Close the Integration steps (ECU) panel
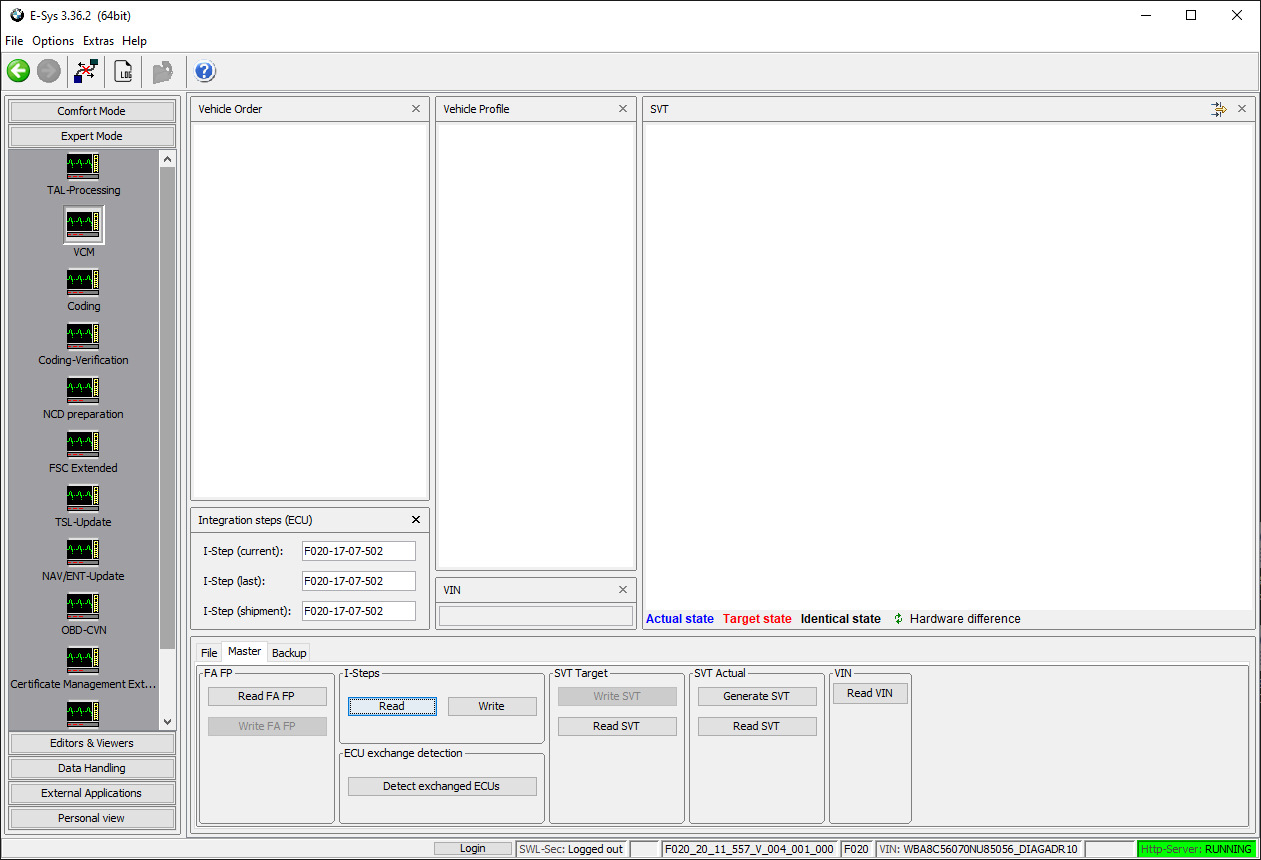 416,520
